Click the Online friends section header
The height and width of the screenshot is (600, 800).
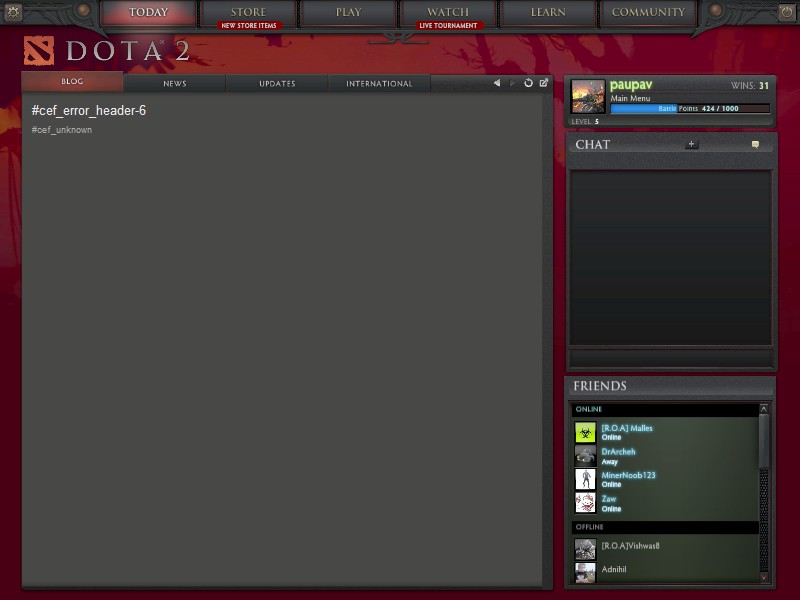coord(666,409)
